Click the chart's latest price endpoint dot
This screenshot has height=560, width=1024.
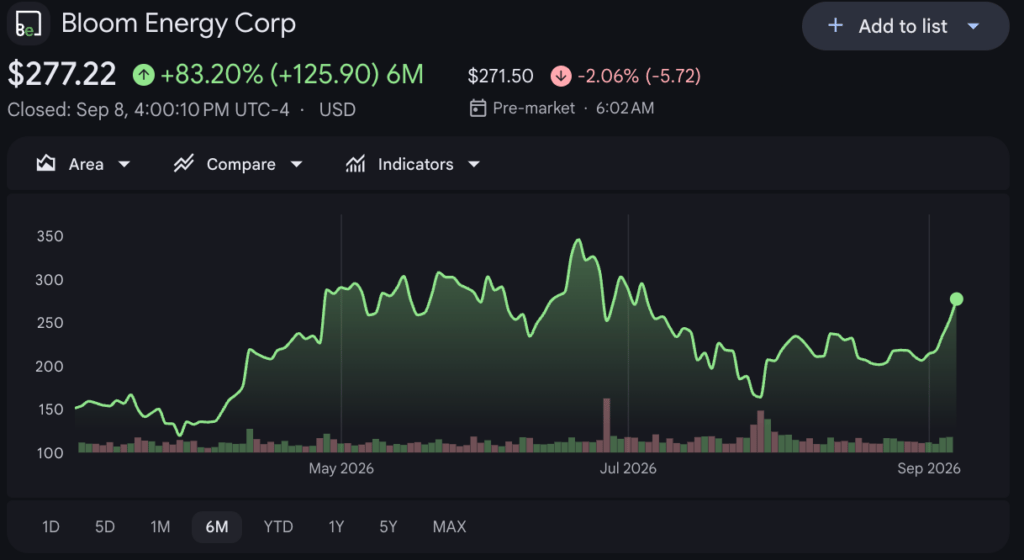956,299
